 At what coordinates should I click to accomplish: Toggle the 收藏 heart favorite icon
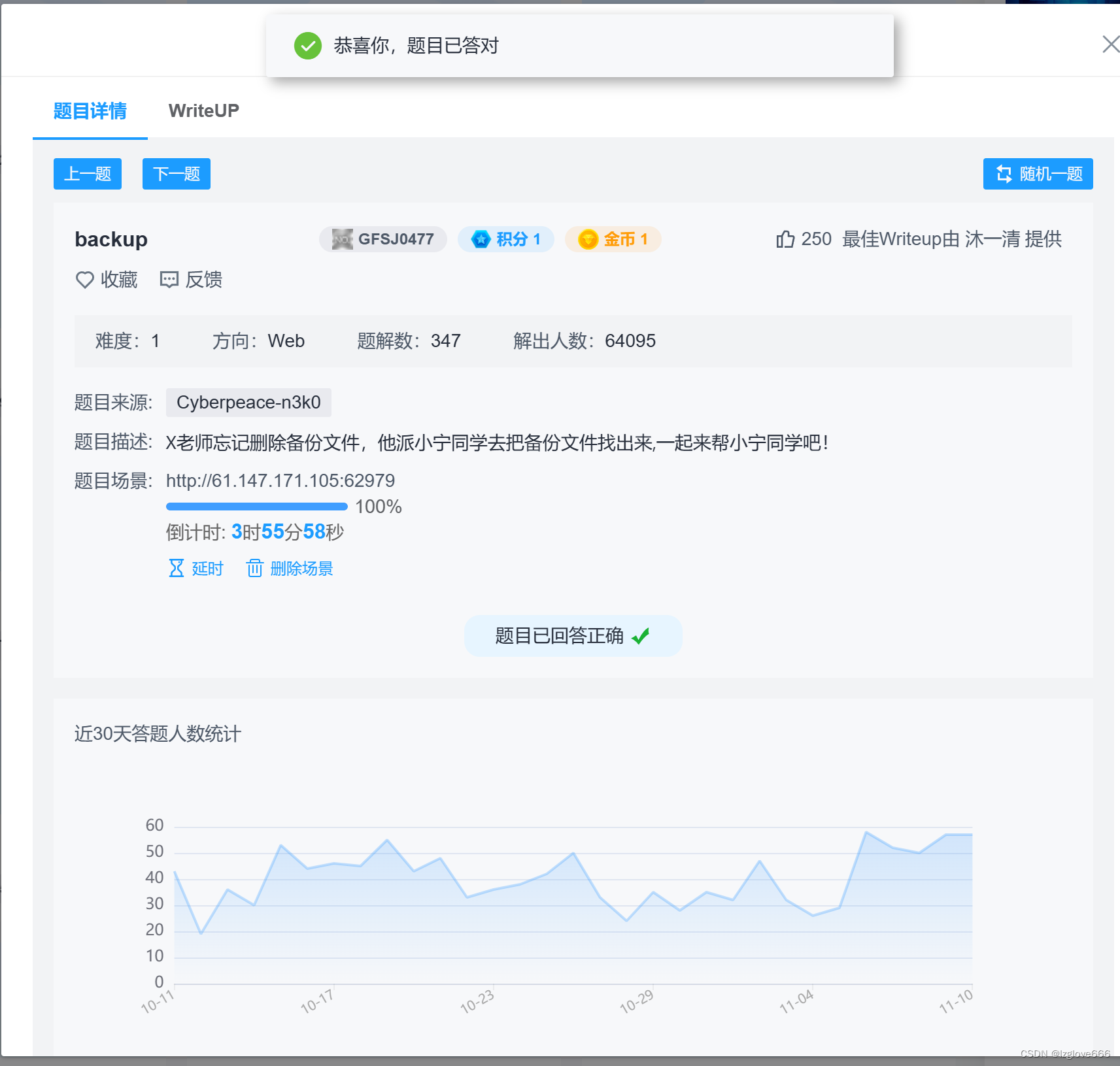84,280
